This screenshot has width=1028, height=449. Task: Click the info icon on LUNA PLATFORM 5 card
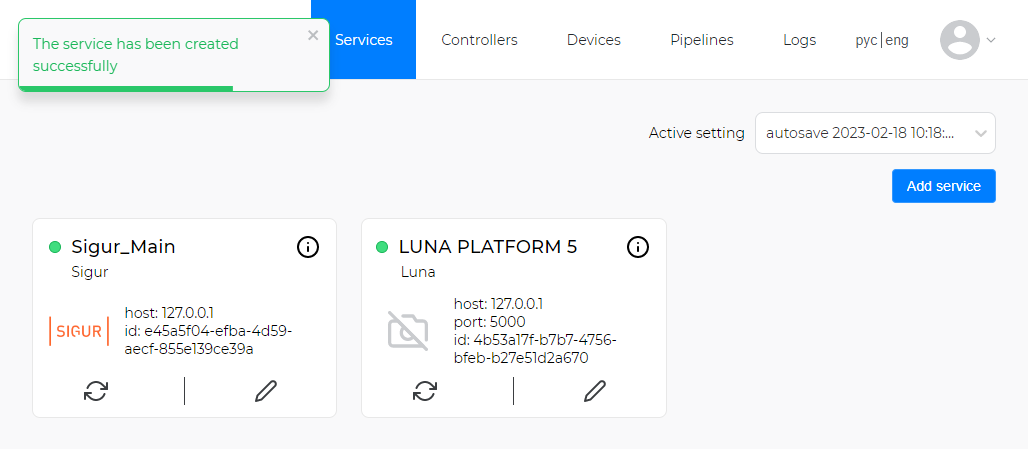[x=637, y=247]
